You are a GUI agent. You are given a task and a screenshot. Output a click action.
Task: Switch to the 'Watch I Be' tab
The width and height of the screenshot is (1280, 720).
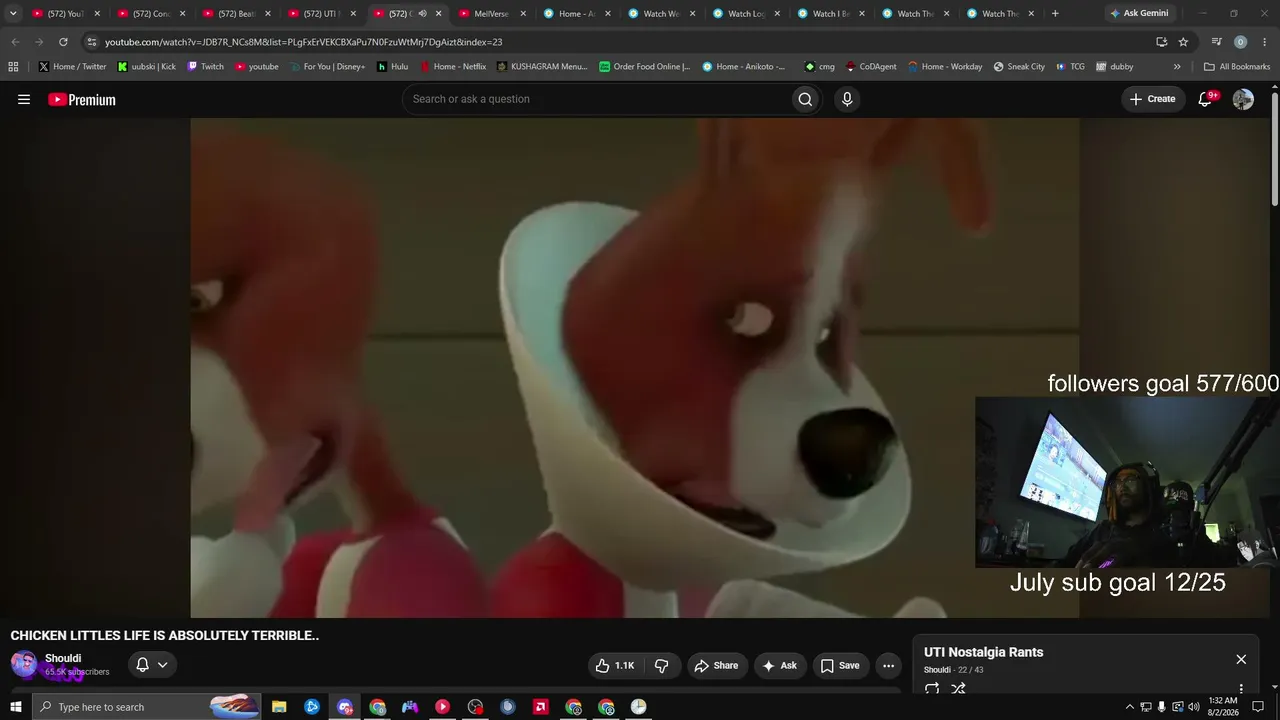click(830, 14)
